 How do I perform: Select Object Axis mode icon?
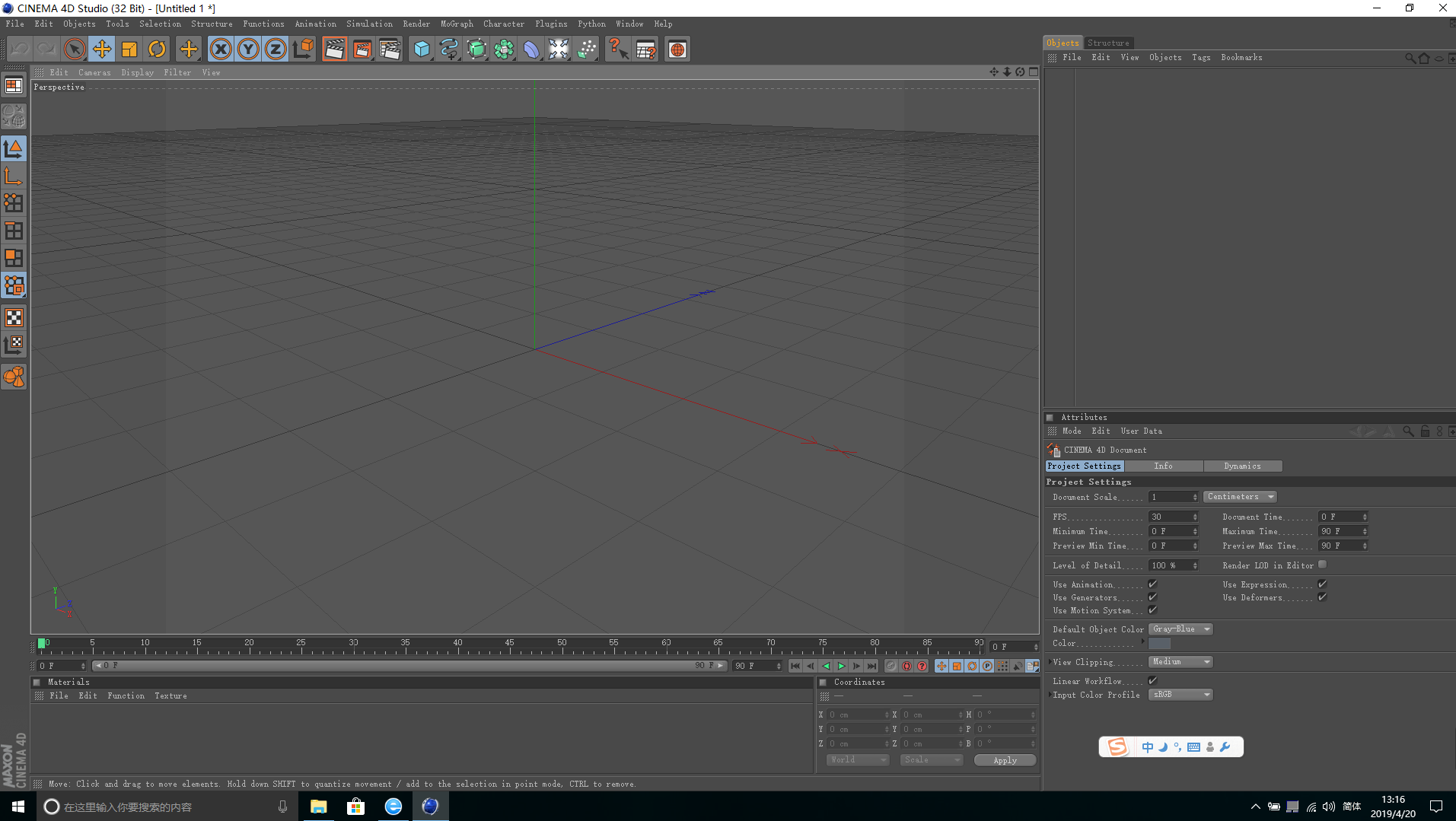click(x=14, y=176)
